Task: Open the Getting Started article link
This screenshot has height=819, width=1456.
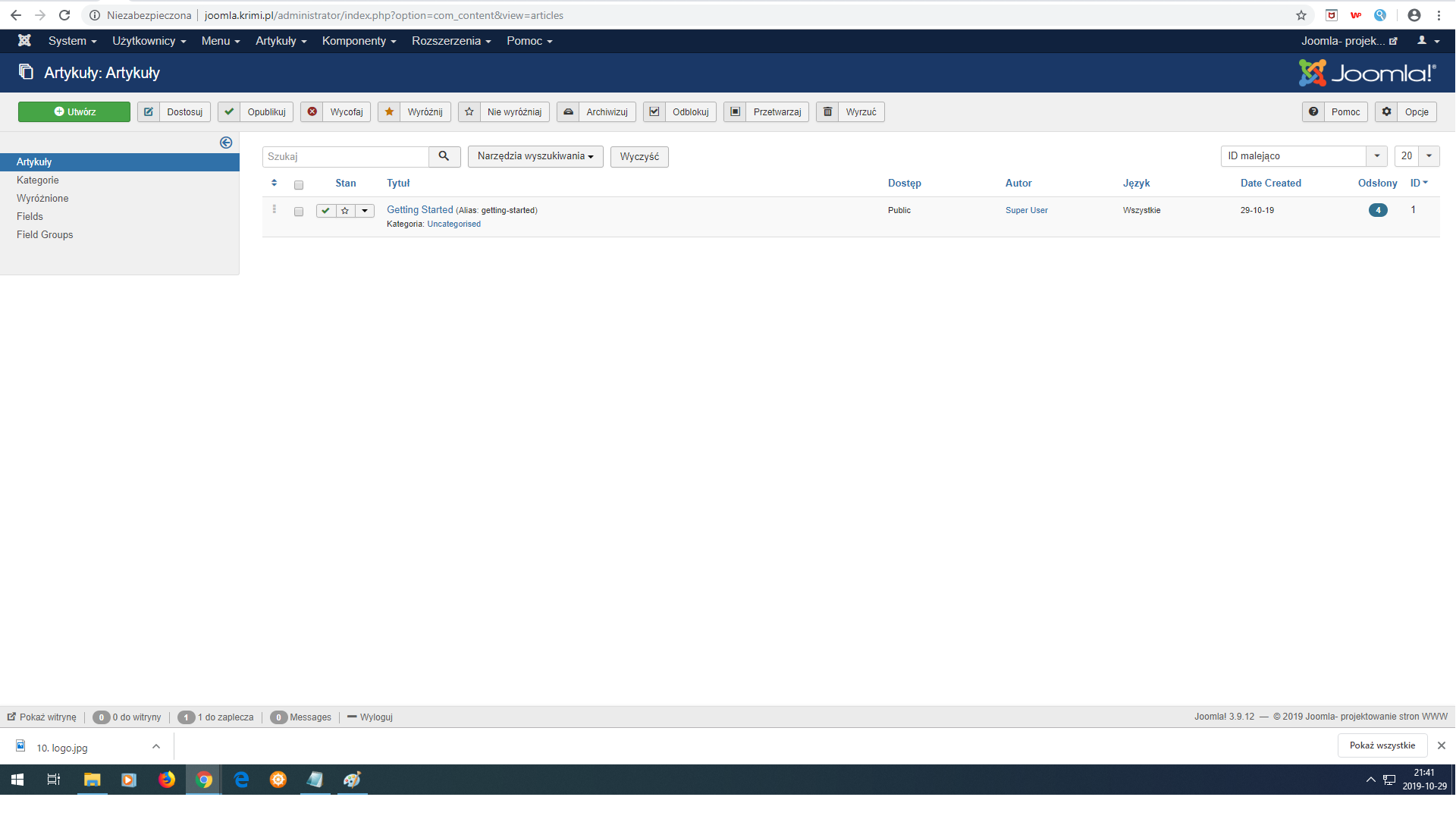Action: pyautogui.click(x=419, y=210)
